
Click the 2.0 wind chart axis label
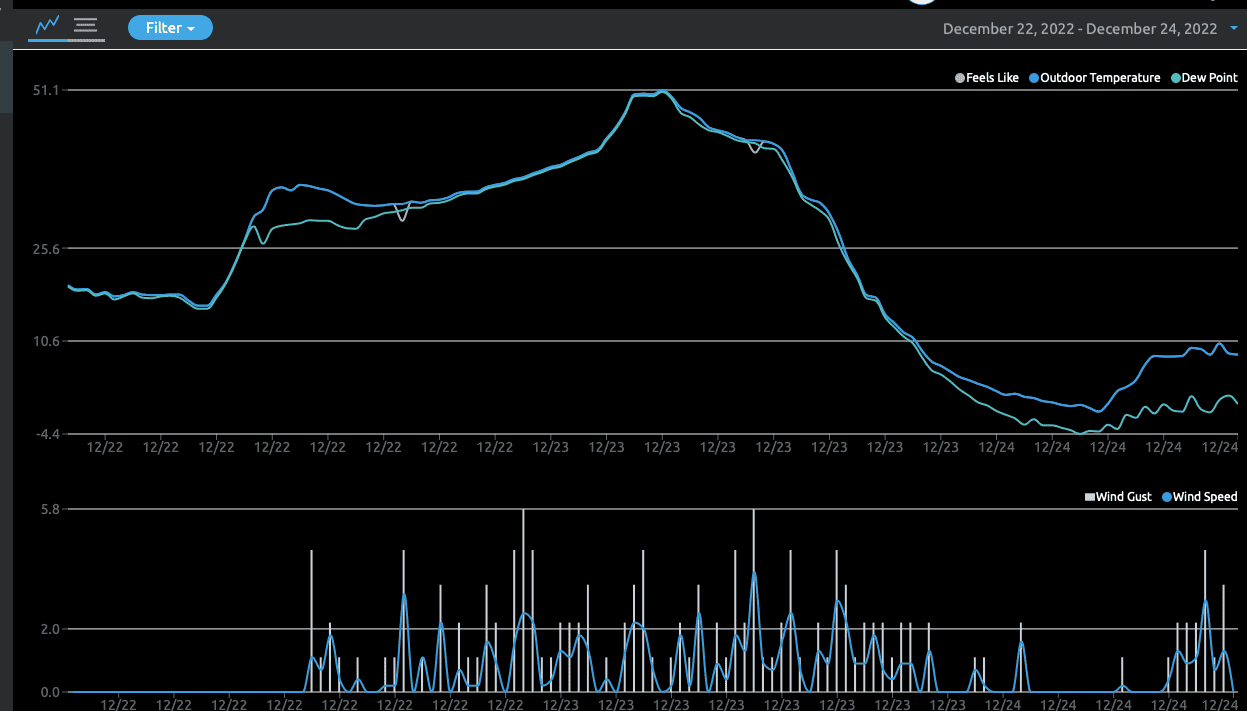51,629
